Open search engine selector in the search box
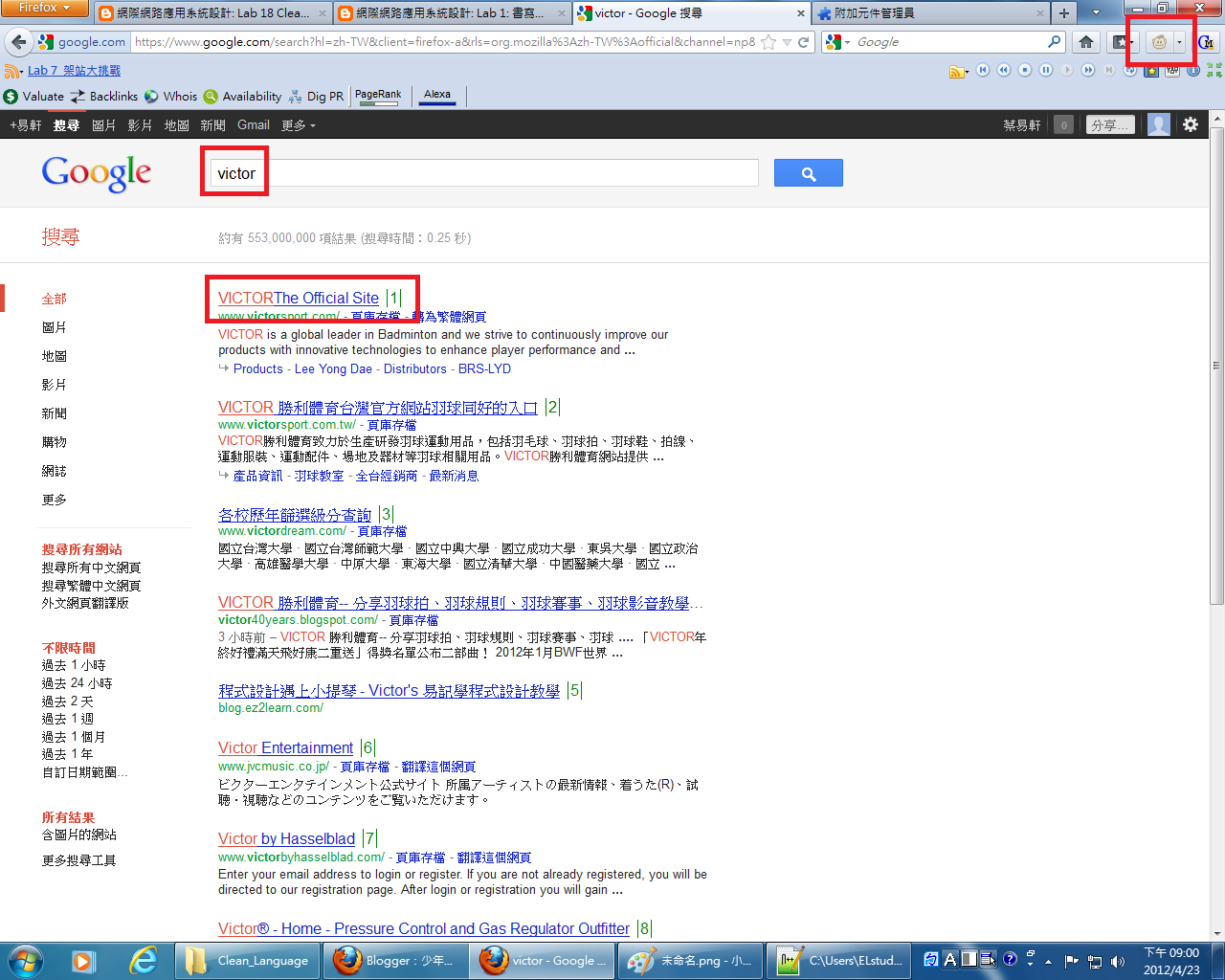Image resolution: width=1225 pixels, height=980 pixels. (837, 42)
